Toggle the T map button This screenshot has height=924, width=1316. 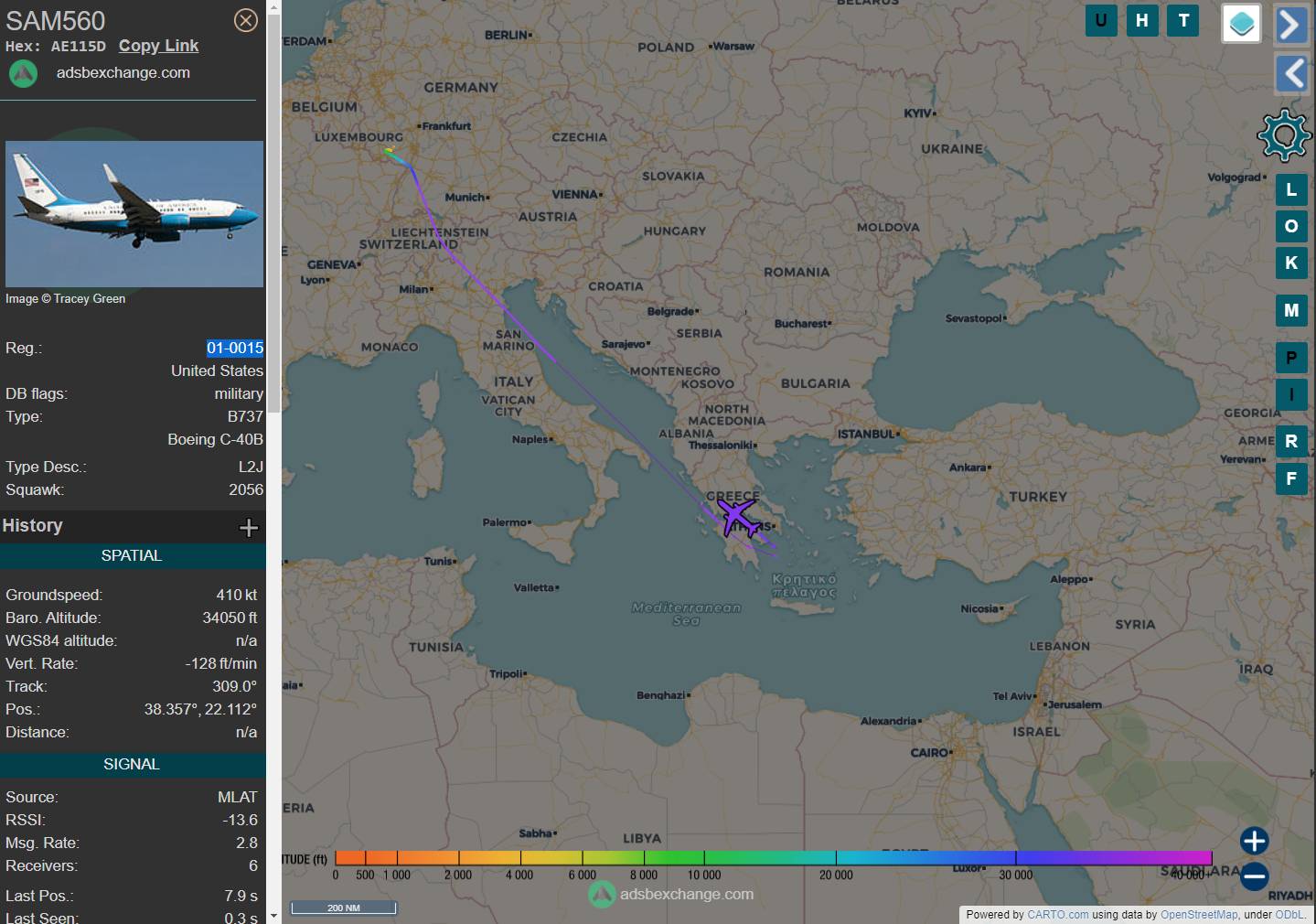point(1183,20)
